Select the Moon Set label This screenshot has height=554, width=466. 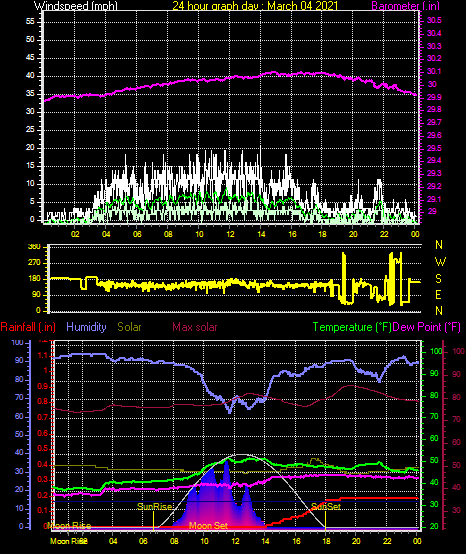tap(208, 526)
